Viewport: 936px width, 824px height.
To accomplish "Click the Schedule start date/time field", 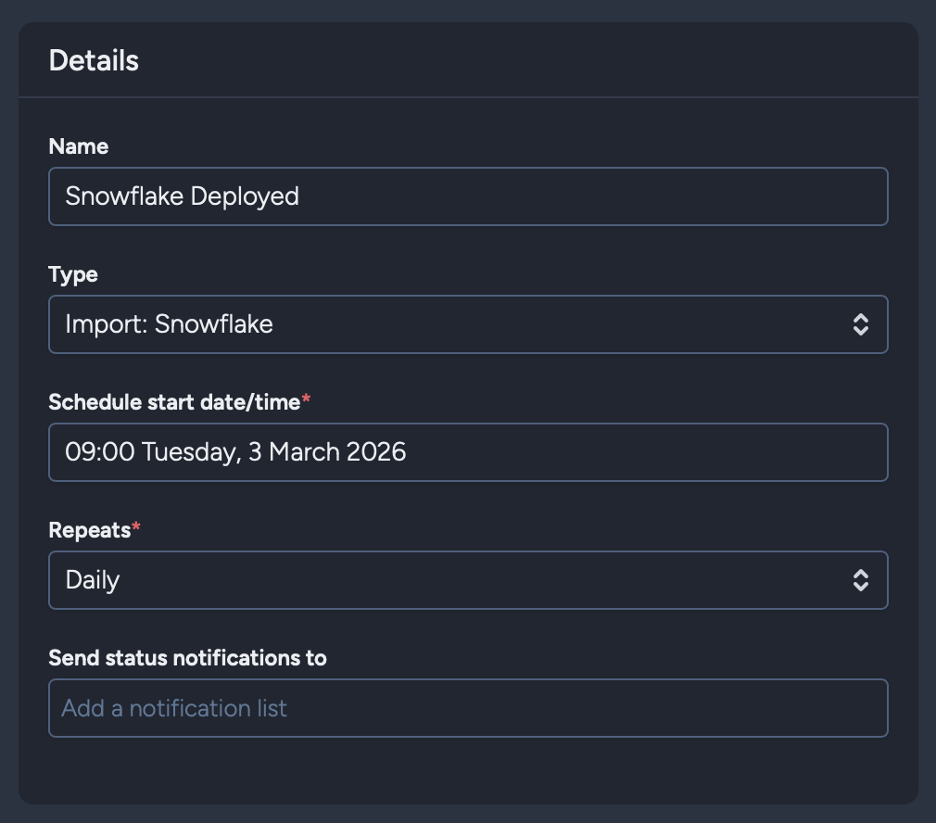I will (x=467, y=452).
